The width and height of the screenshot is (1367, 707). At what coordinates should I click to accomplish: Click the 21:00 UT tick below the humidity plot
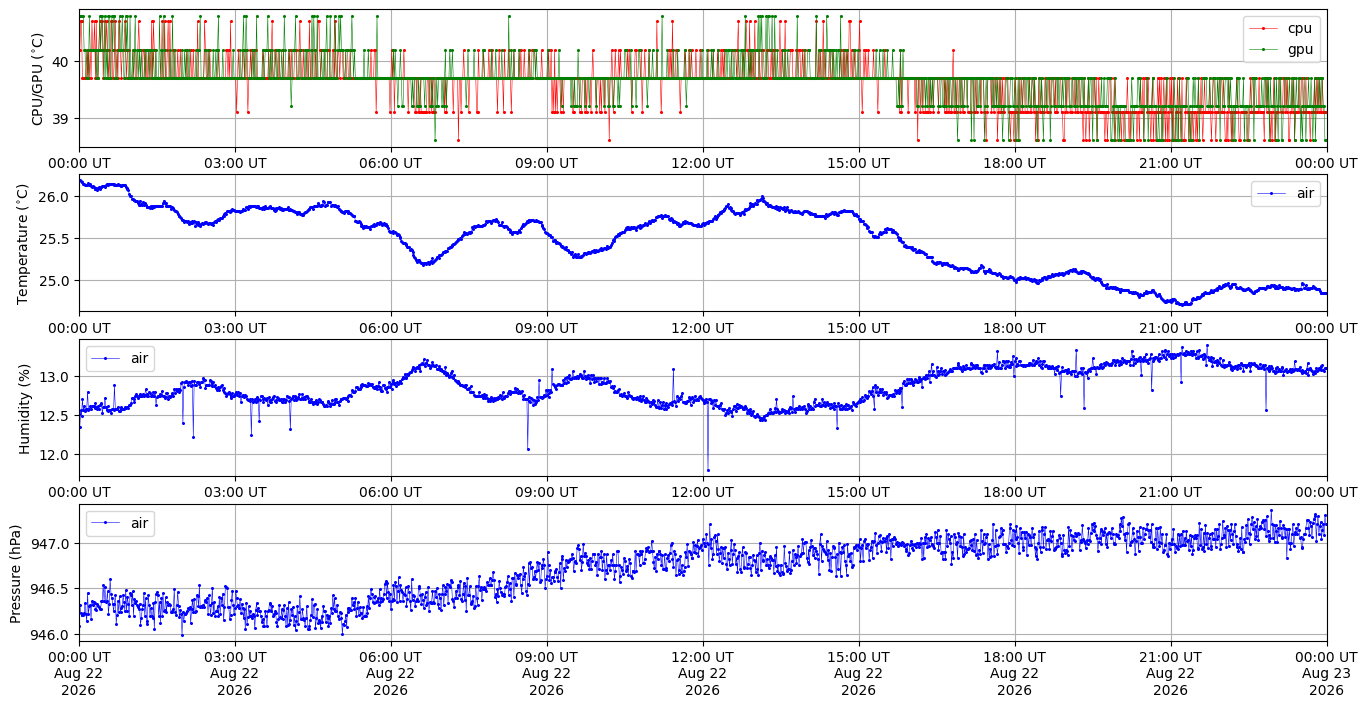tap(1170, 492)
